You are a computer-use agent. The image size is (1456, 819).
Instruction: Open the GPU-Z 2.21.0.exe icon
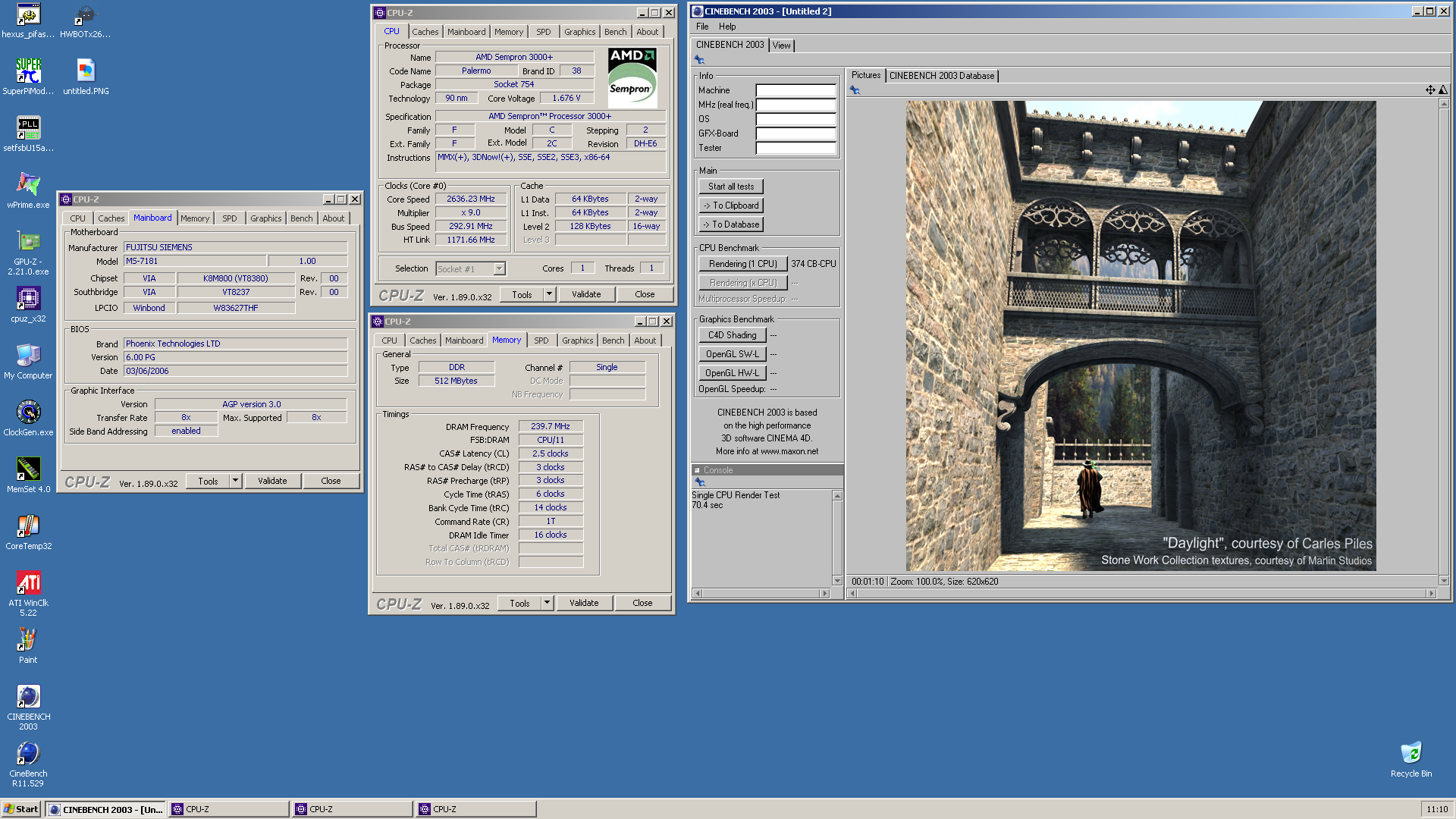[28, 253]
